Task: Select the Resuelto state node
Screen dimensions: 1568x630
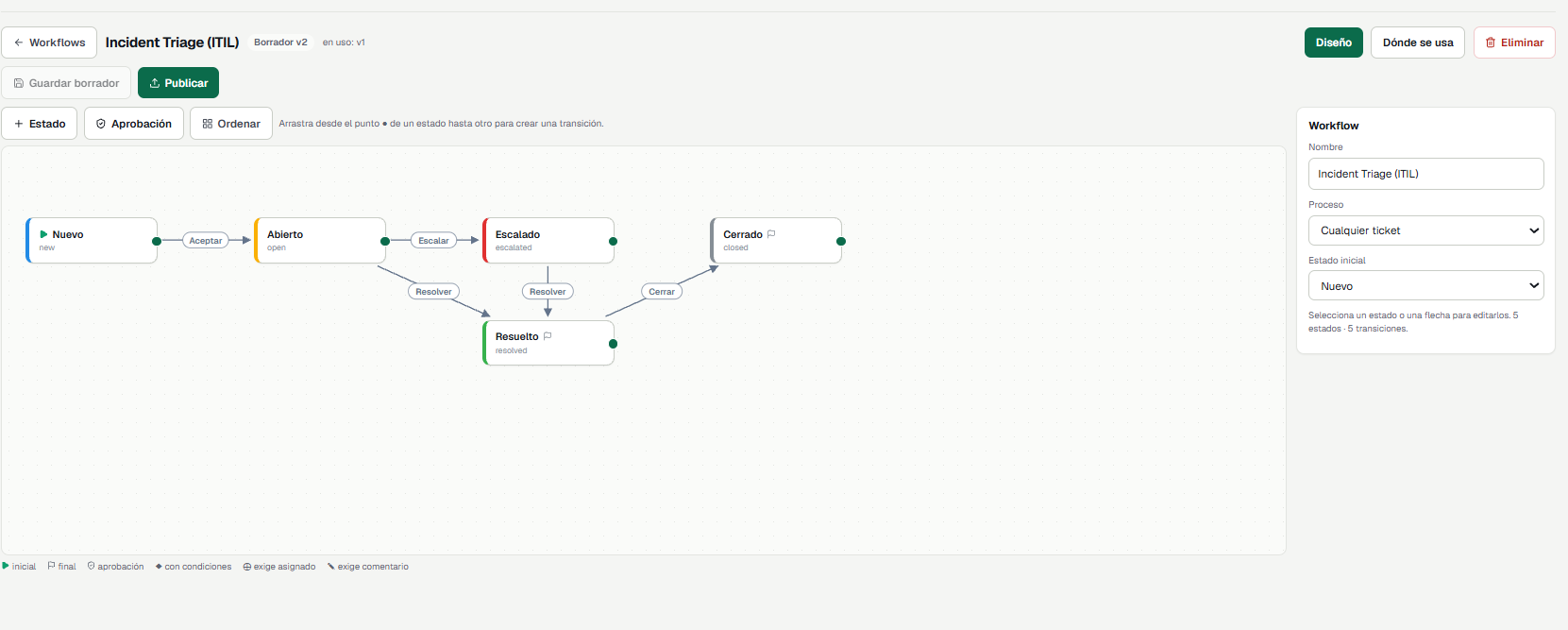Action: (548, 343)
